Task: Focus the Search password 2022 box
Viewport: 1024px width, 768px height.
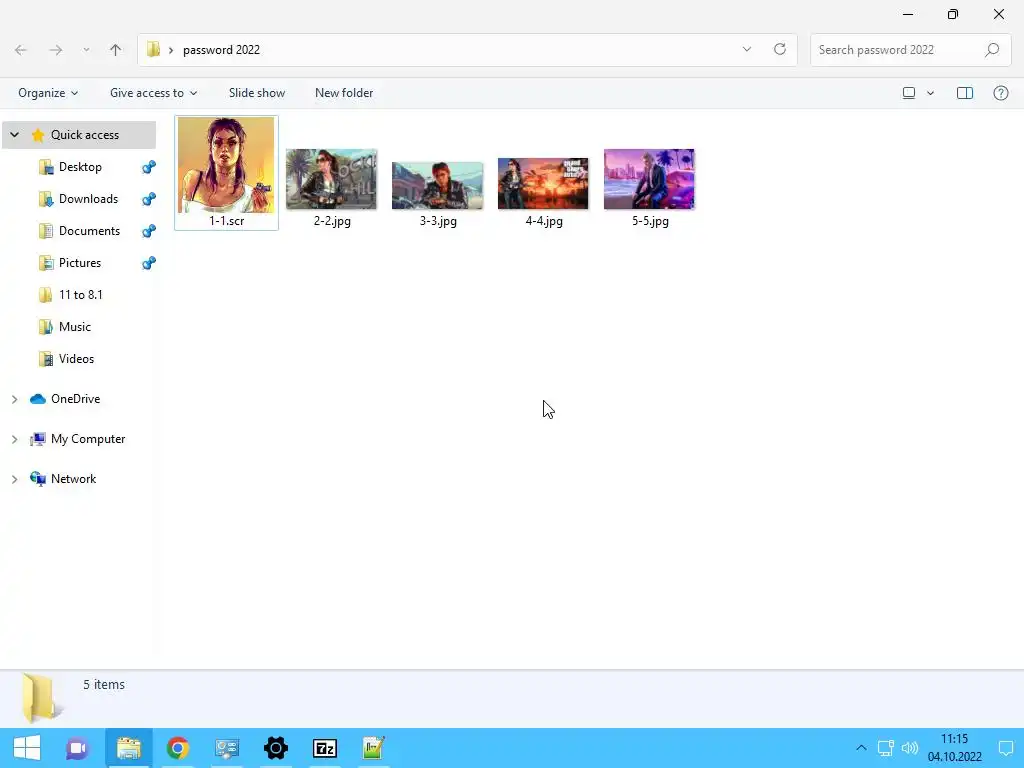Action: click(x=910, y=50)
